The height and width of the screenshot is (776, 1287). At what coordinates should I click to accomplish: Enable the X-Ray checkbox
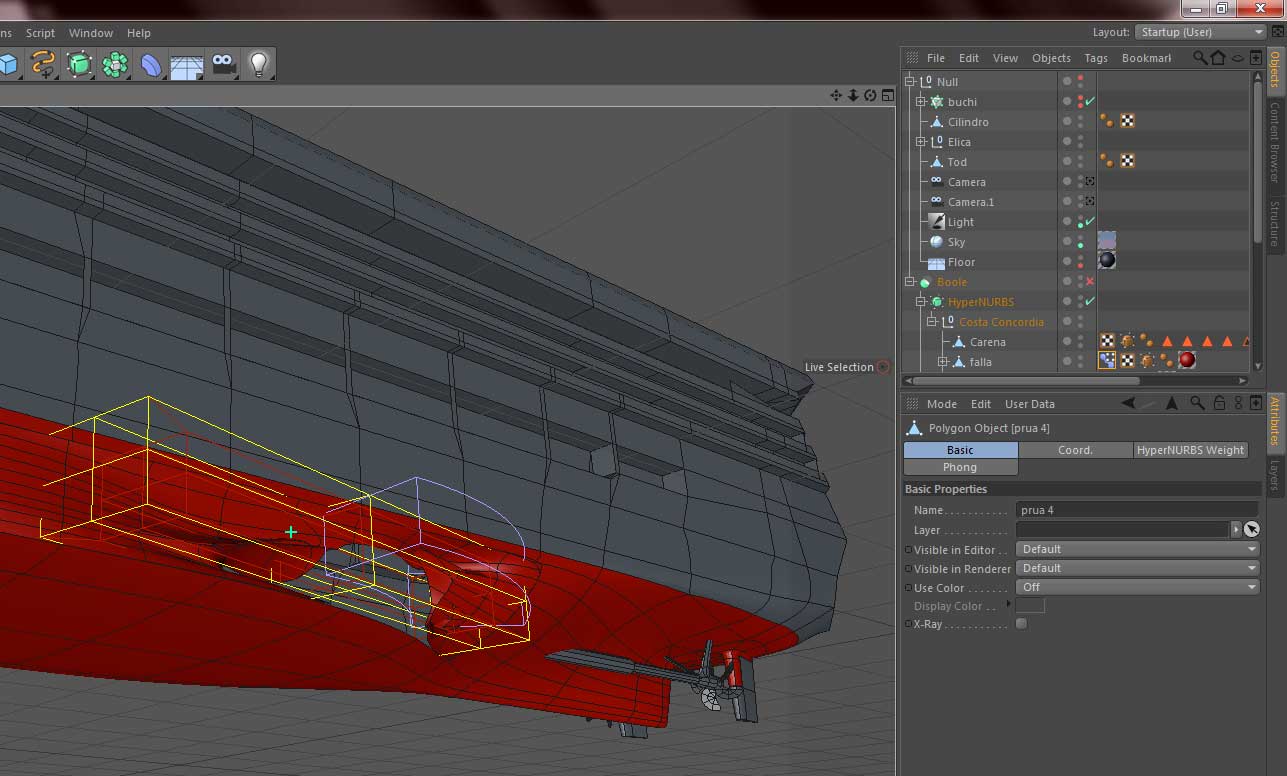1021,624
